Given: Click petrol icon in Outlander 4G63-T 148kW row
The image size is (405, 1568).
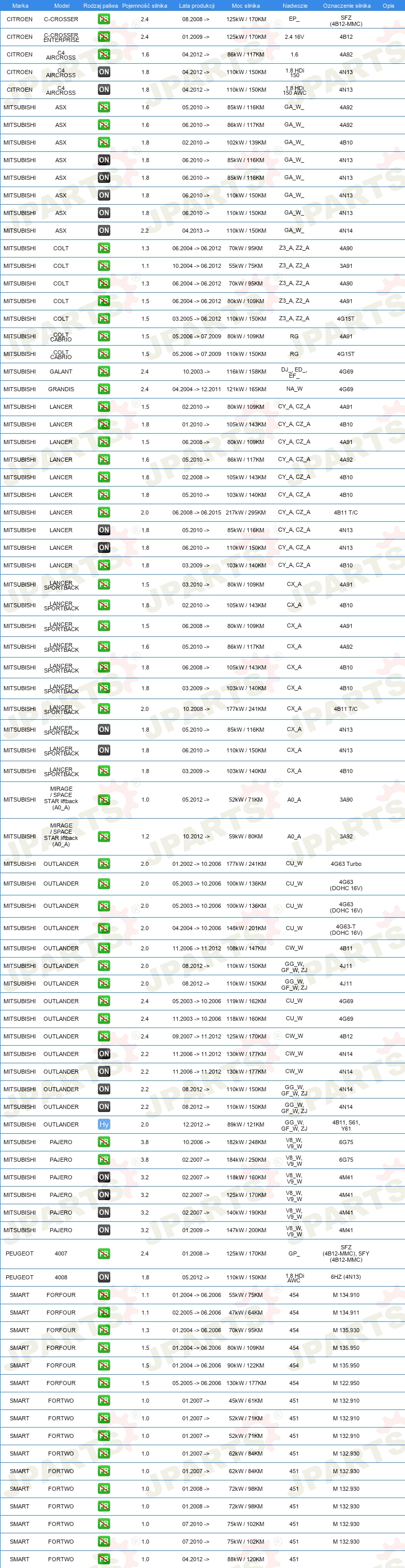Looking at the screenshot, I should coord(104,928).
